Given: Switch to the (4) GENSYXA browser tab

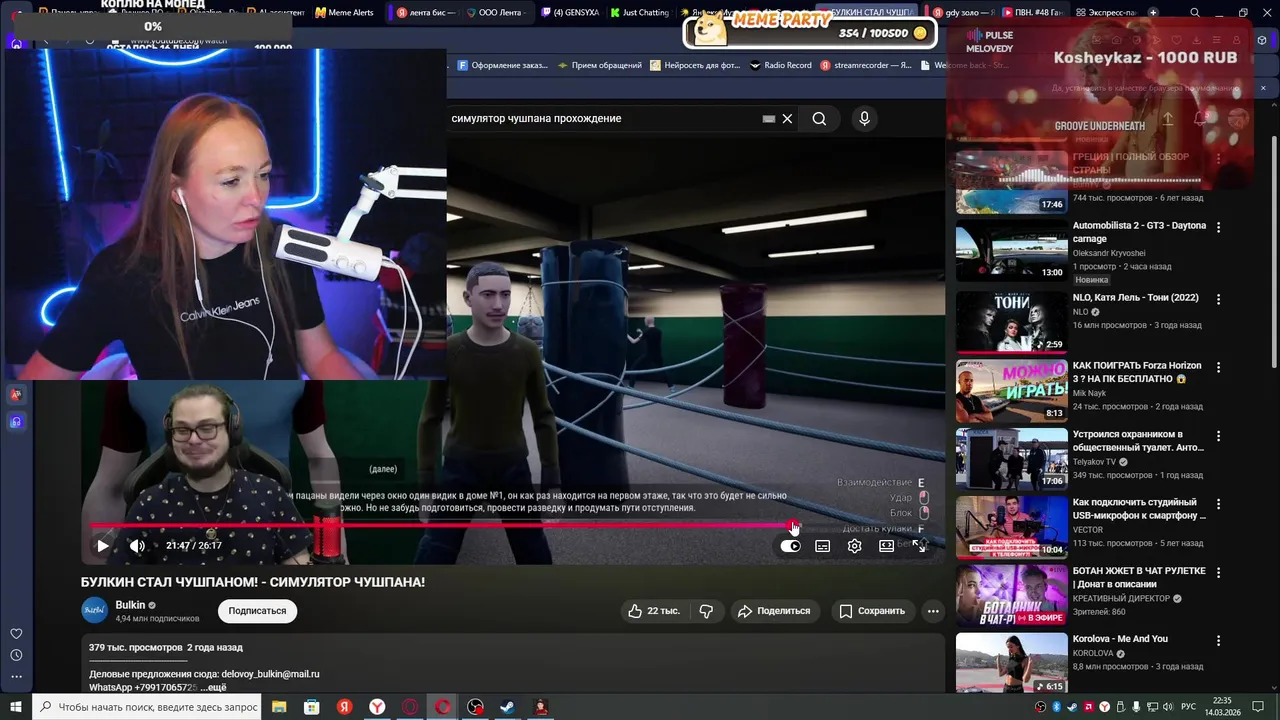Looking at the screenshot, I should coord(569,13).
